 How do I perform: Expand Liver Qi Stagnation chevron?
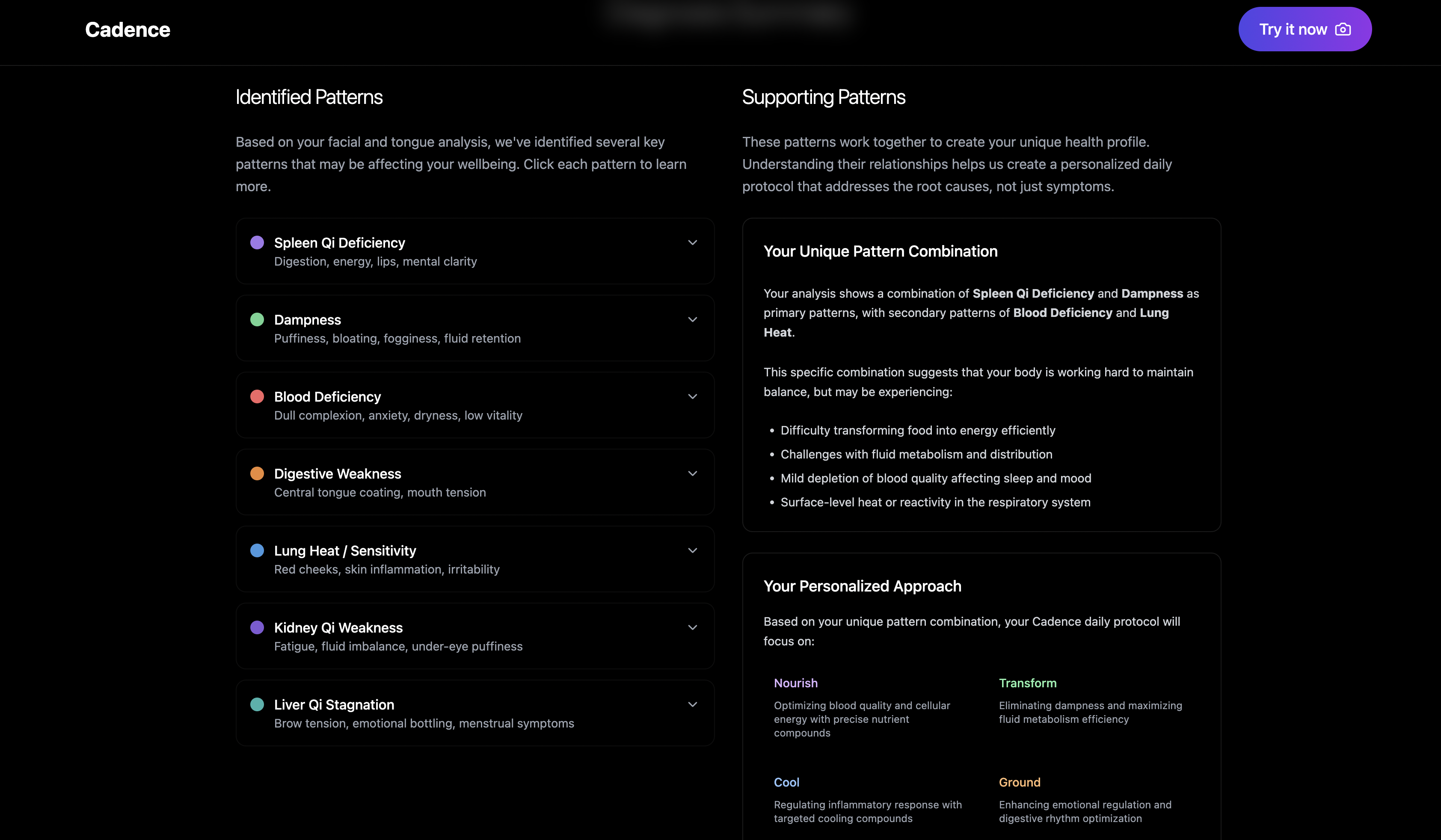tap(692, 704)
